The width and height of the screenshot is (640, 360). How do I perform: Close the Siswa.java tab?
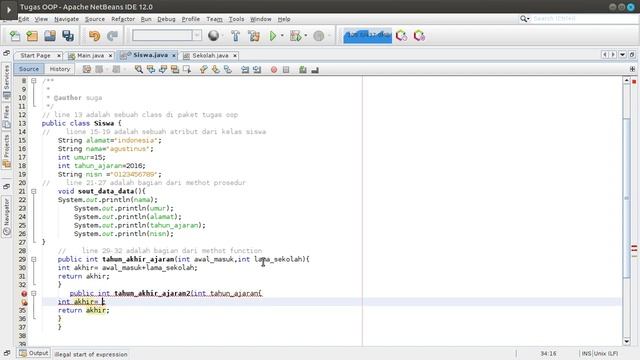[x=174, y=55]
